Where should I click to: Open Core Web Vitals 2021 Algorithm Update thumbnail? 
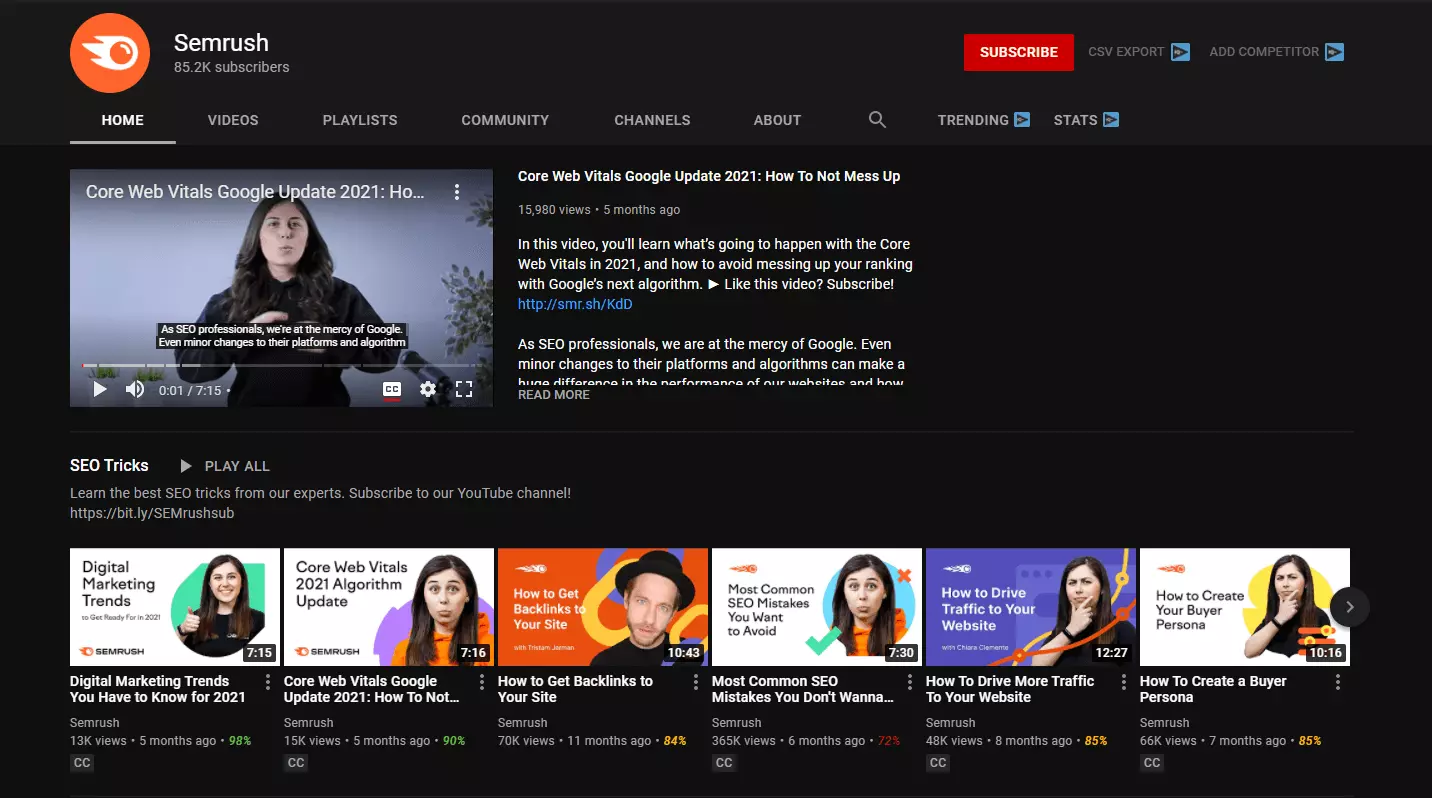[389, 607]
